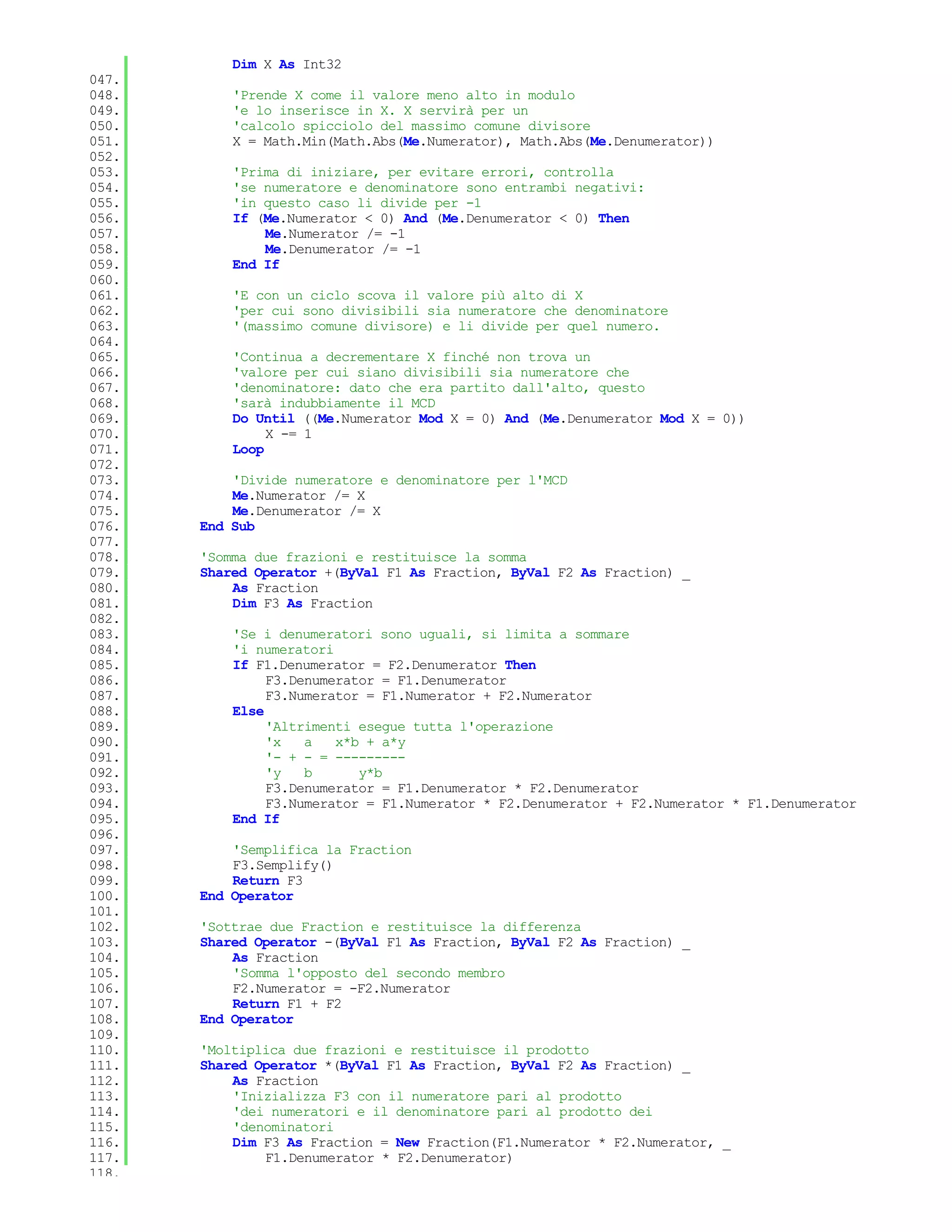Screen dimensions: 952x1232
Task: Click the 'Else' keyword on line 088
Action: click(x=248, y=711)
